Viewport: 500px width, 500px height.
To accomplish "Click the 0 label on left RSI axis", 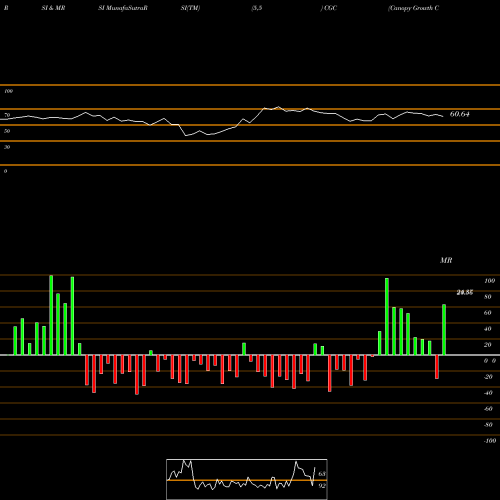I will (5, 171).
